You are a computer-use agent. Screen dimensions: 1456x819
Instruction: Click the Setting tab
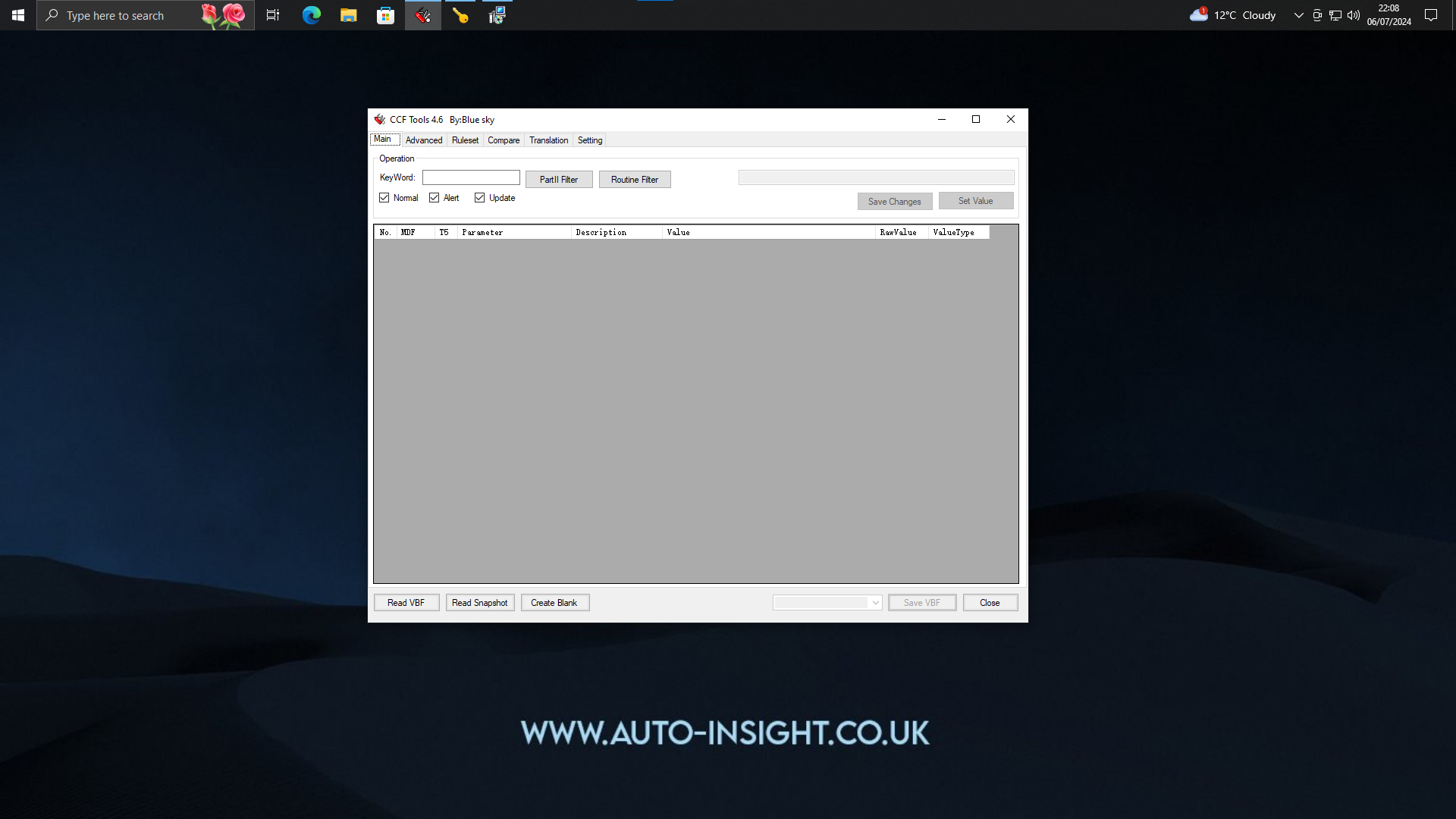[x=589, y=140]
